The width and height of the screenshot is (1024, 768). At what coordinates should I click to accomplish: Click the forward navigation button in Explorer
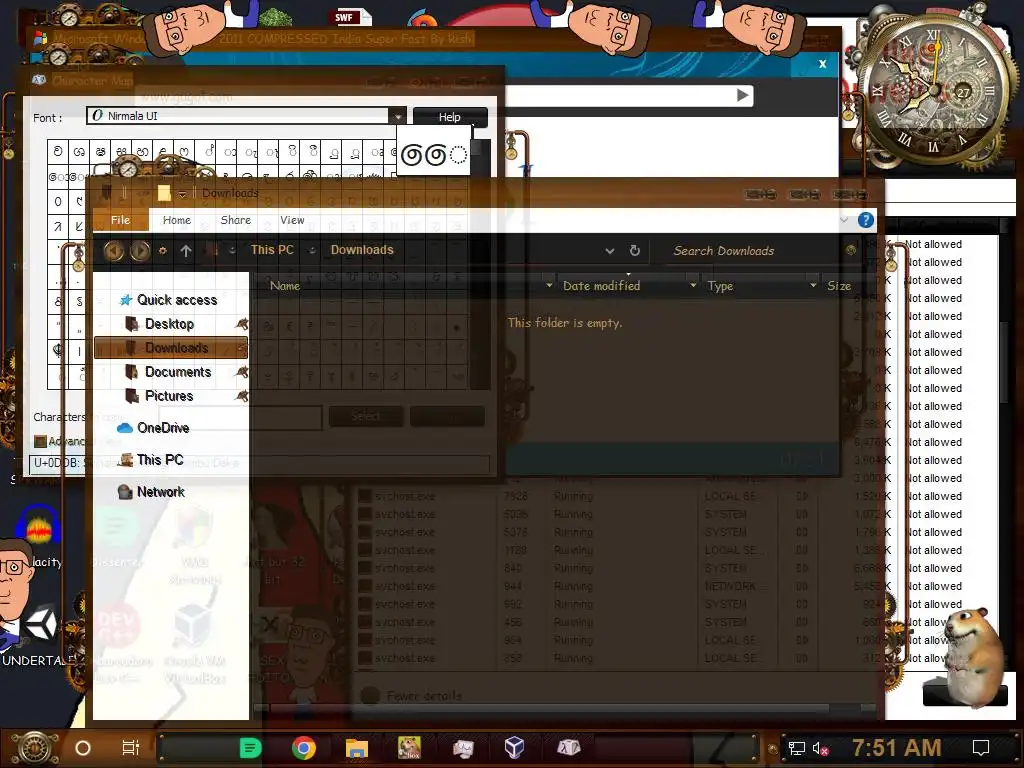click(140, 251)
